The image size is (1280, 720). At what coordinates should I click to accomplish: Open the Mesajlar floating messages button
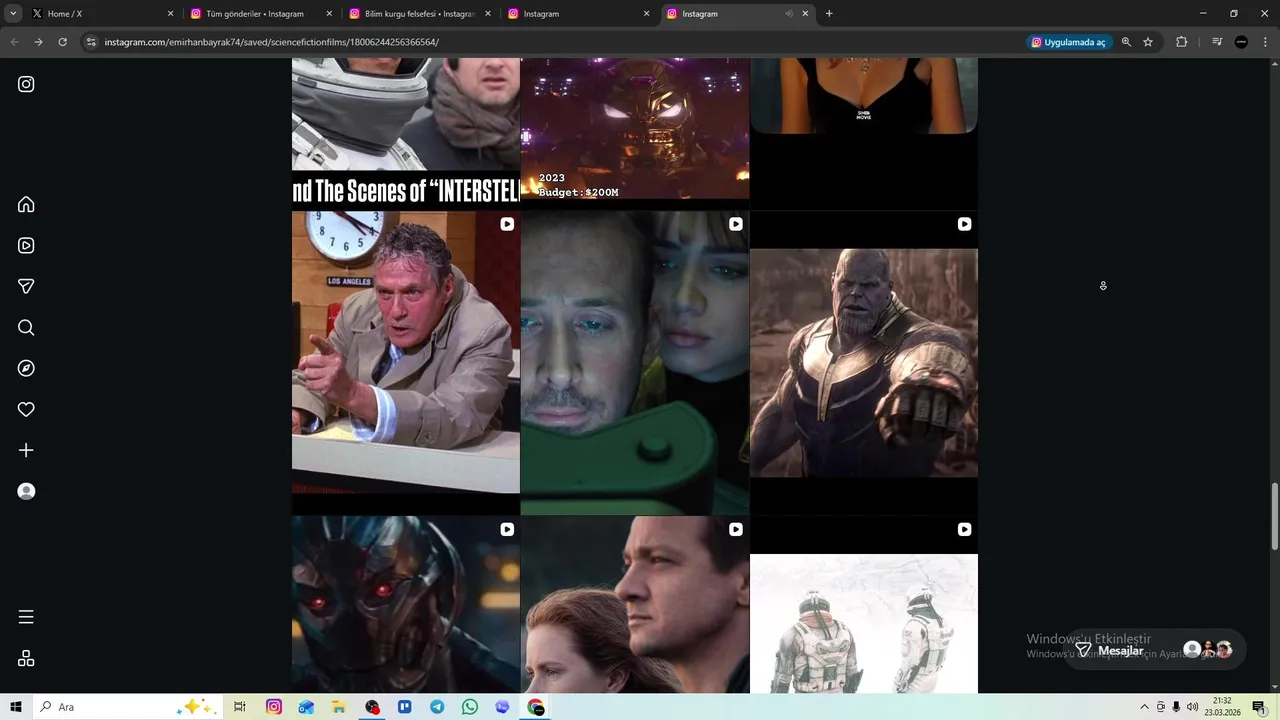coord(1153,650)
